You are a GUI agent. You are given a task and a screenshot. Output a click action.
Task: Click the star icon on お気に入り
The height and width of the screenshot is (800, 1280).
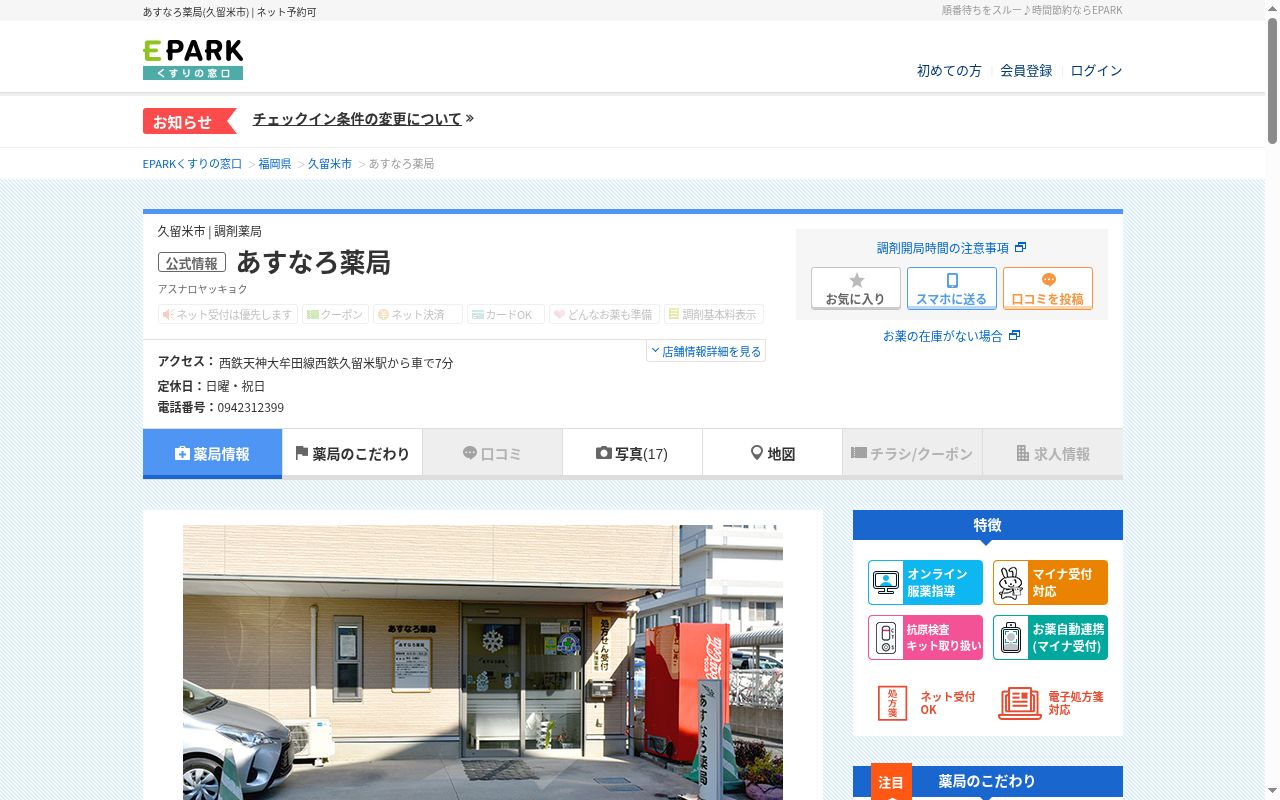coord(856,280)
